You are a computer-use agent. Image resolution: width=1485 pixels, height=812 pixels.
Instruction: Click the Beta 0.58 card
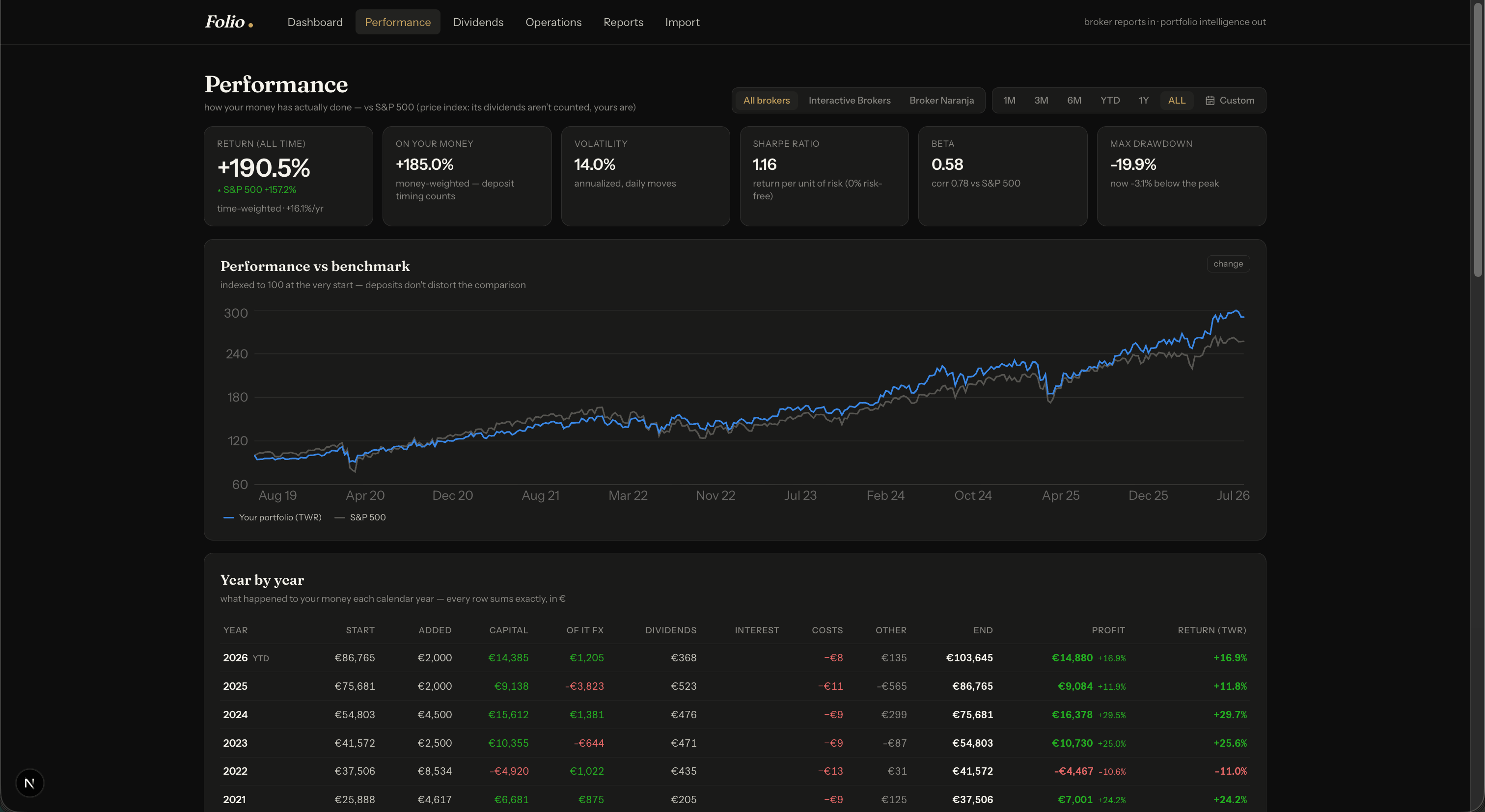[1003, 176]
